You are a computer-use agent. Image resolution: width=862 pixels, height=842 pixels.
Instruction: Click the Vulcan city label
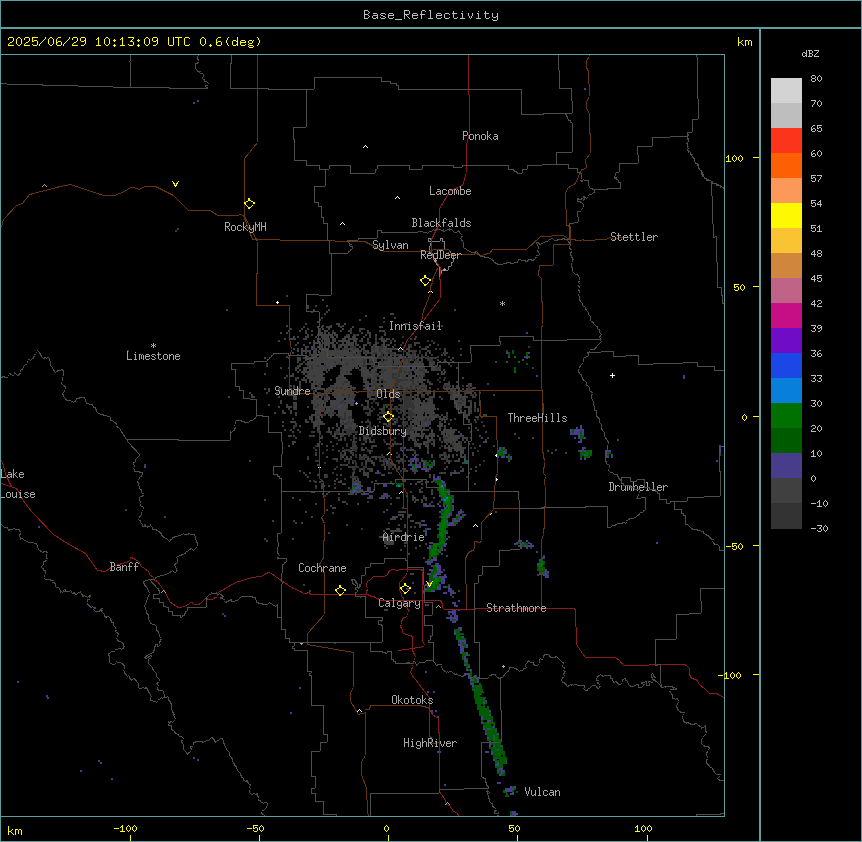[x=542, y=792]
